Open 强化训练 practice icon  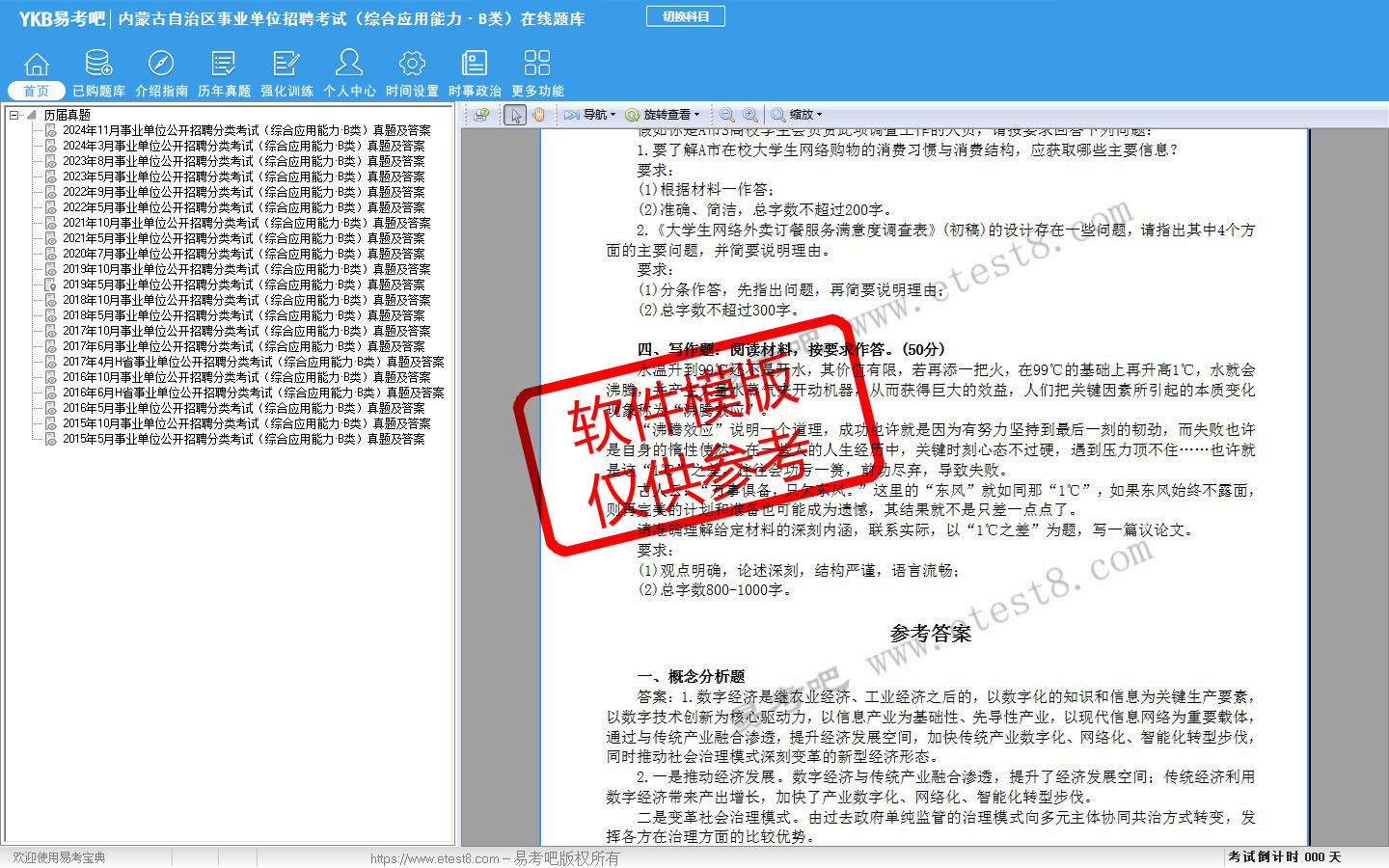[x=286, y=64]
